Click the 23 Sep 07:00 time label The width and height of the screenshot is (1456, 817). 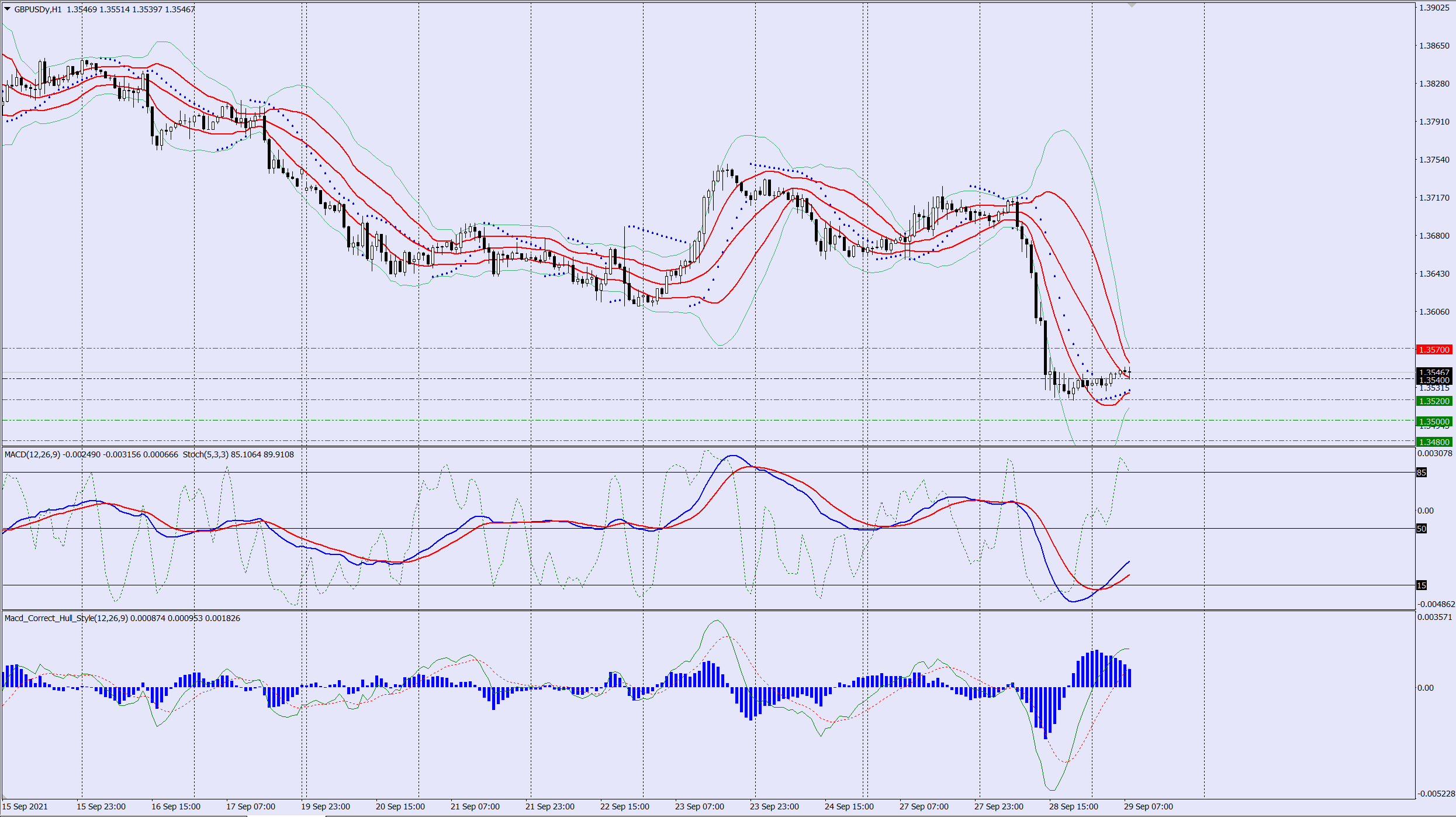coord(699,806)
